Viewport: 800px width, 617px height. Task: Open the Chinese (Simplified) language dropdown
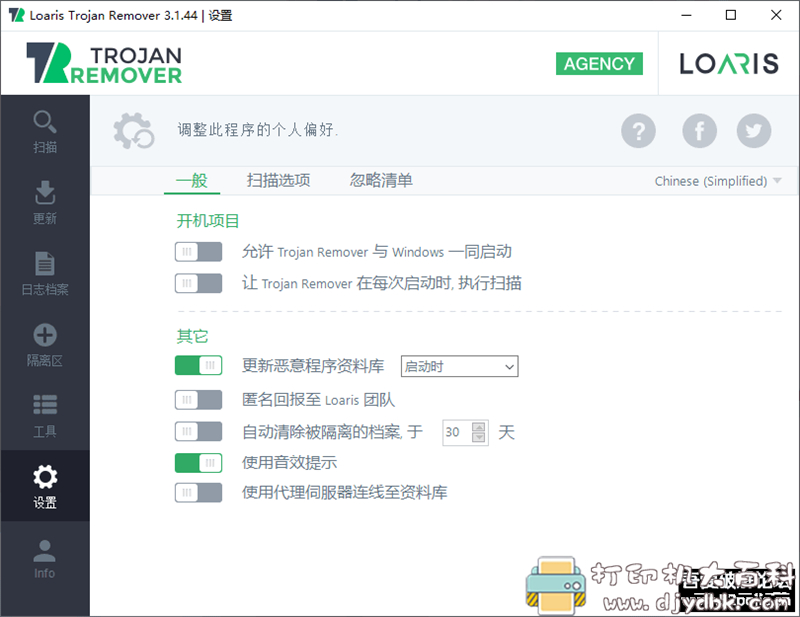pyautogui.click(x=718, y=181)
